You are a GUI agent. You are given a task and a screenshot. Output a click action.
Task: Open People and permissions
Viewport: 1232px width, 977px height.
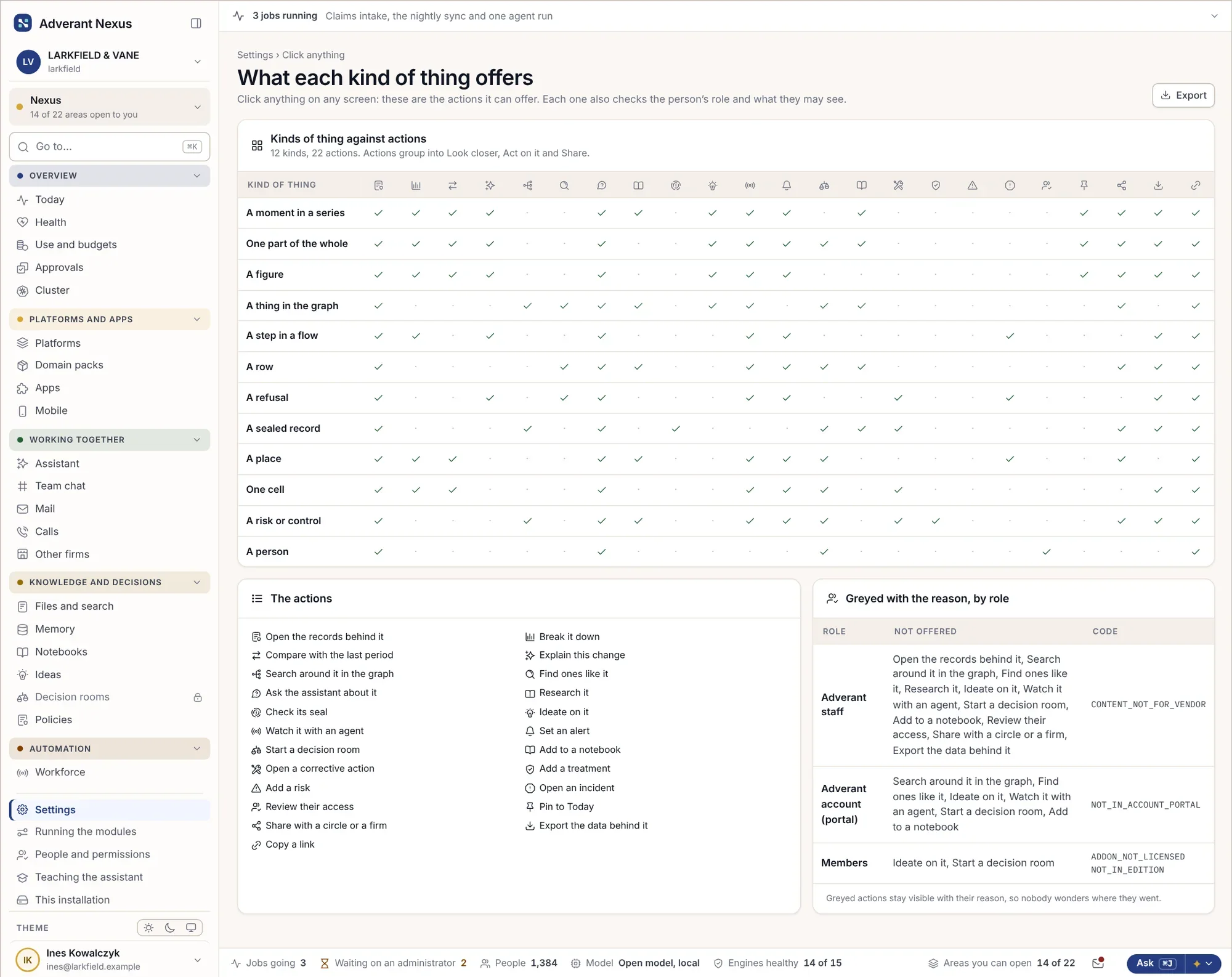(x=110, y=854)
